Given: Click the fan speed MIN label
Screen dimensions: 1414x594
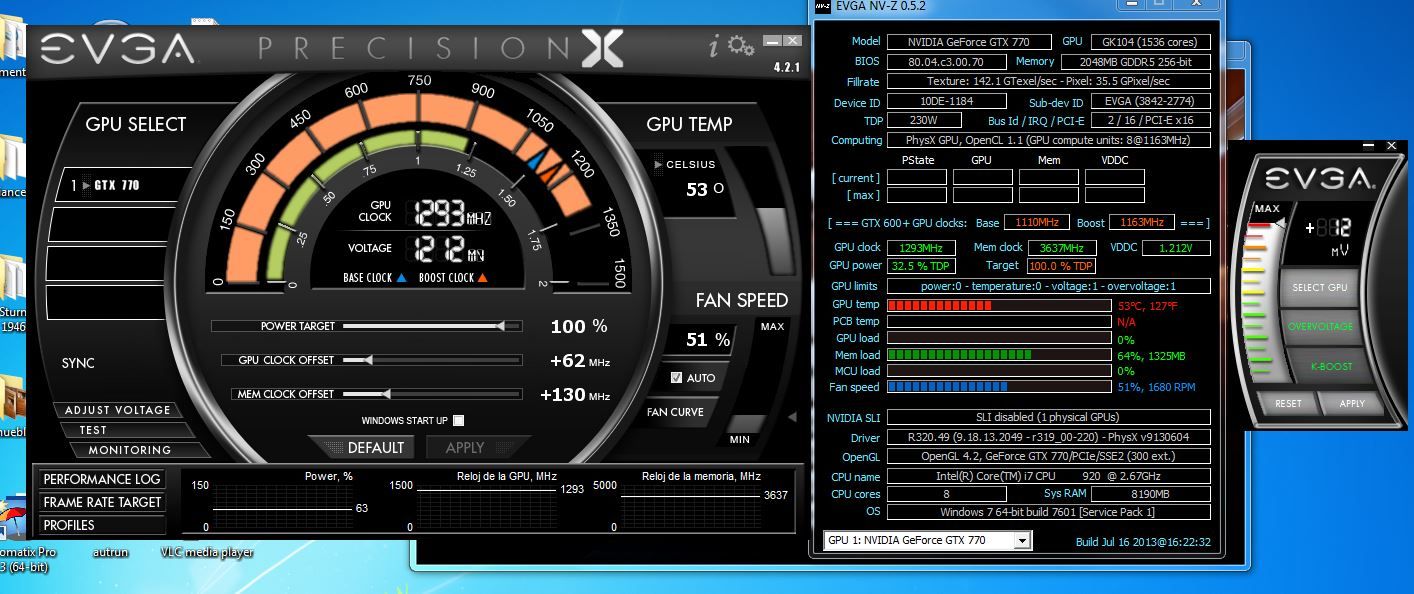Looking at the screenshot, I should (740, 440).
